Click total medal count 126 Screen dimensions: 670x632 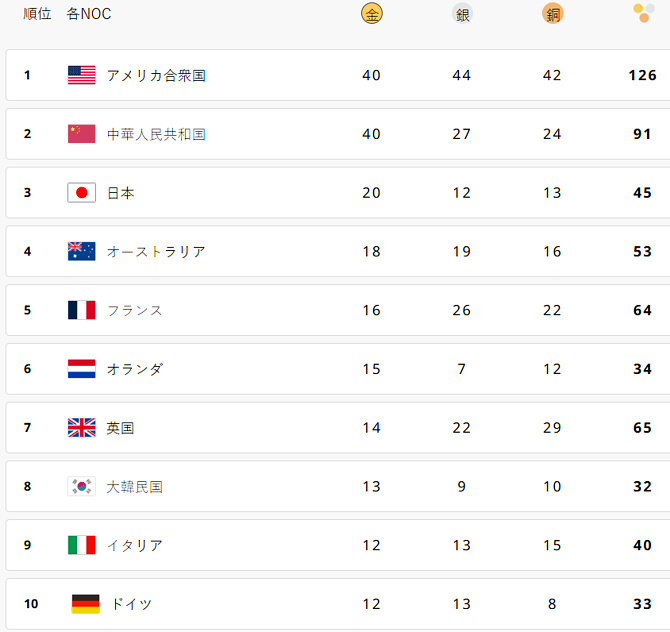click(x=642, y=75)
